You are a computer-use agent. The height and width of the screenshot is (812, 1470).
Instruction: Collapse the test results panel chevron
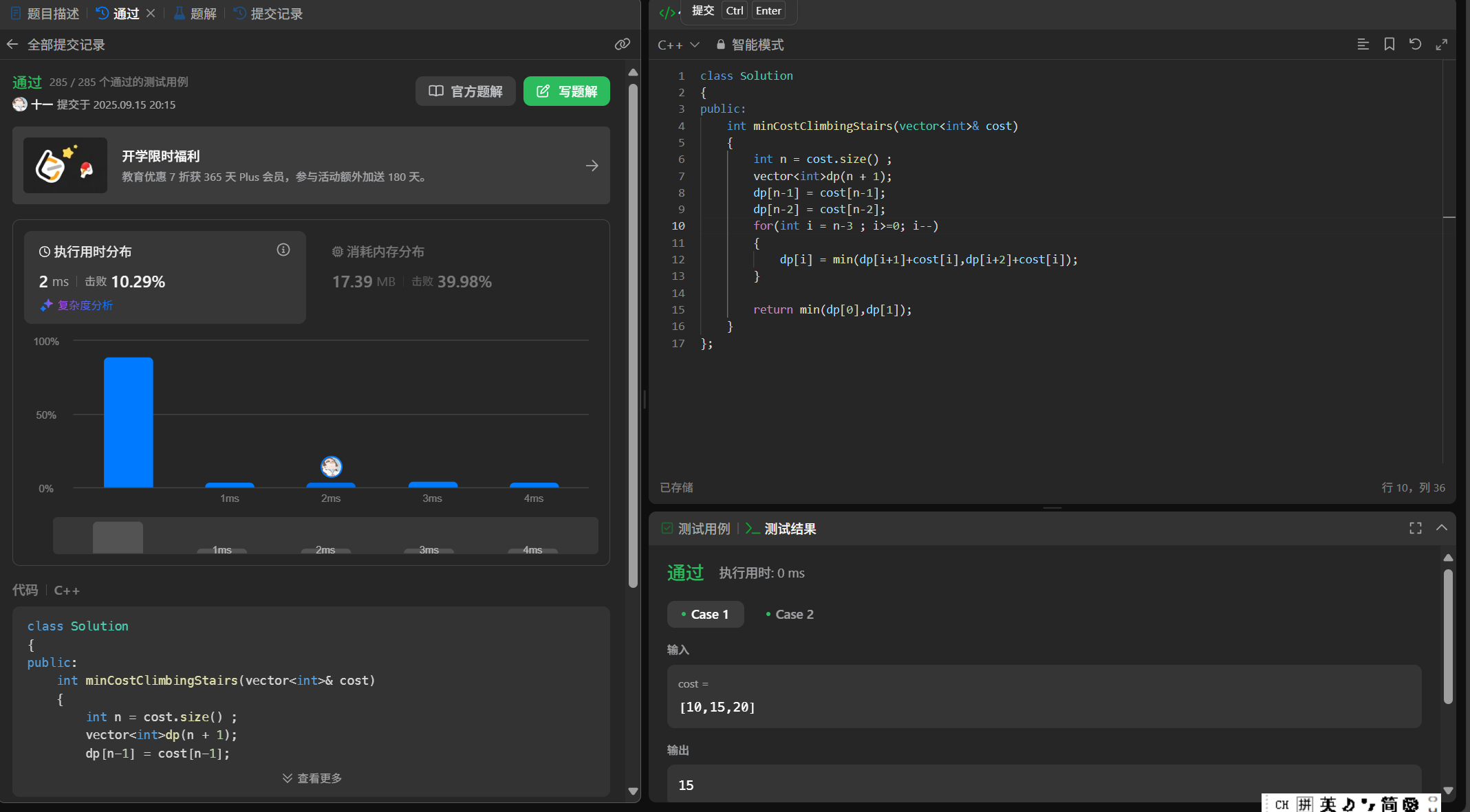point(1442,528)
